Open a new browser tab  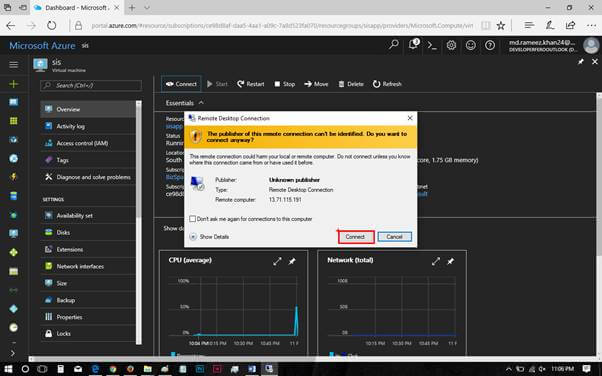(132, 8)
